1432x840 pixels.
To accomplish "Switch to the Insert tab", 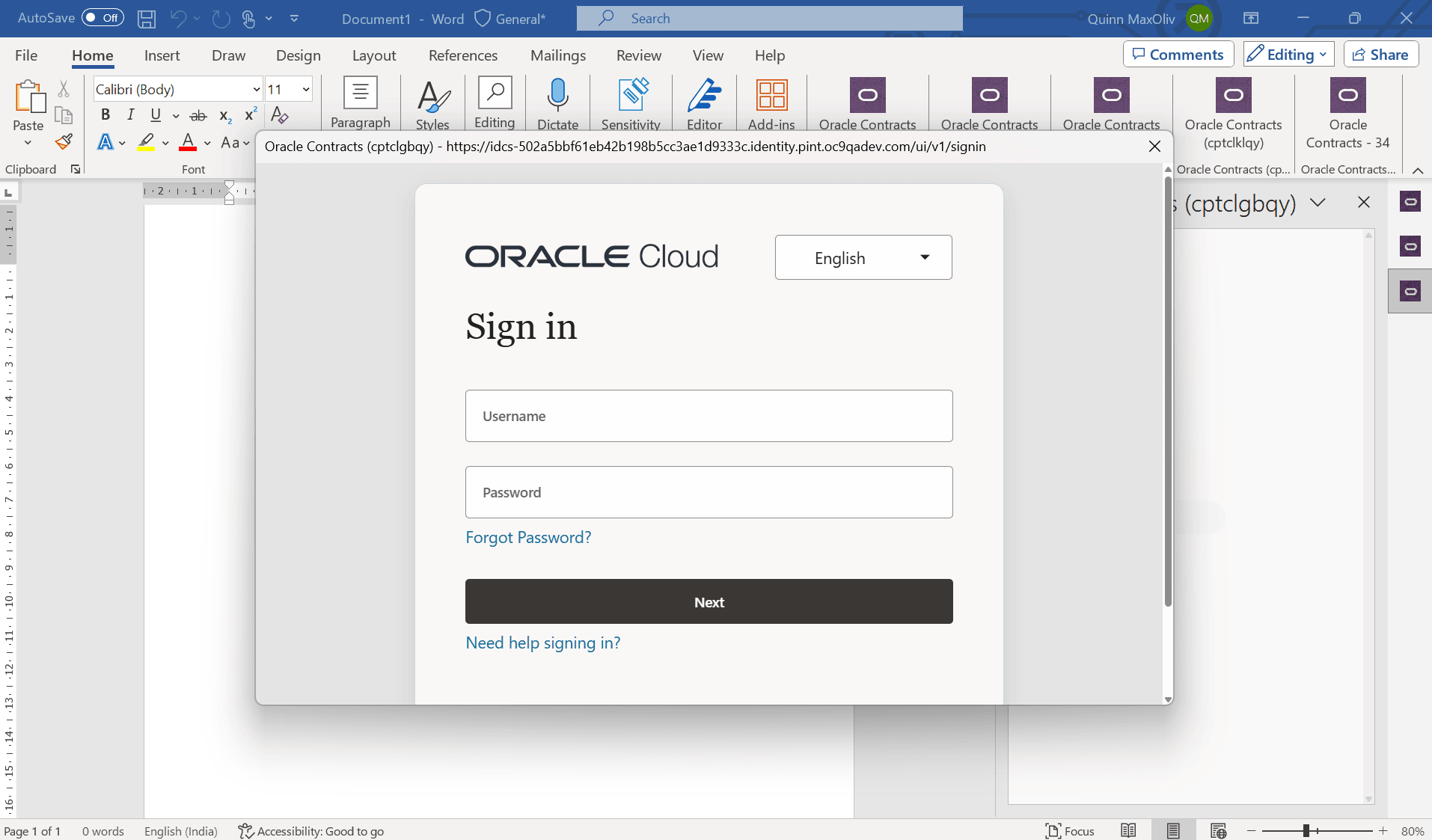I will [x=162, y=55].
